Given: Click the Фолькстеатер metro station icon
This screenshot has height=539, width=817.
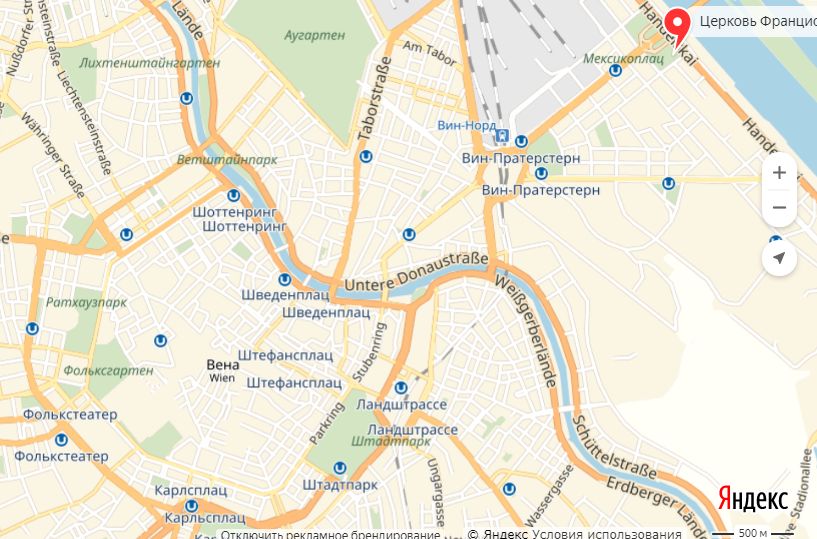Looking at the screenshot, I should point(61,439).
